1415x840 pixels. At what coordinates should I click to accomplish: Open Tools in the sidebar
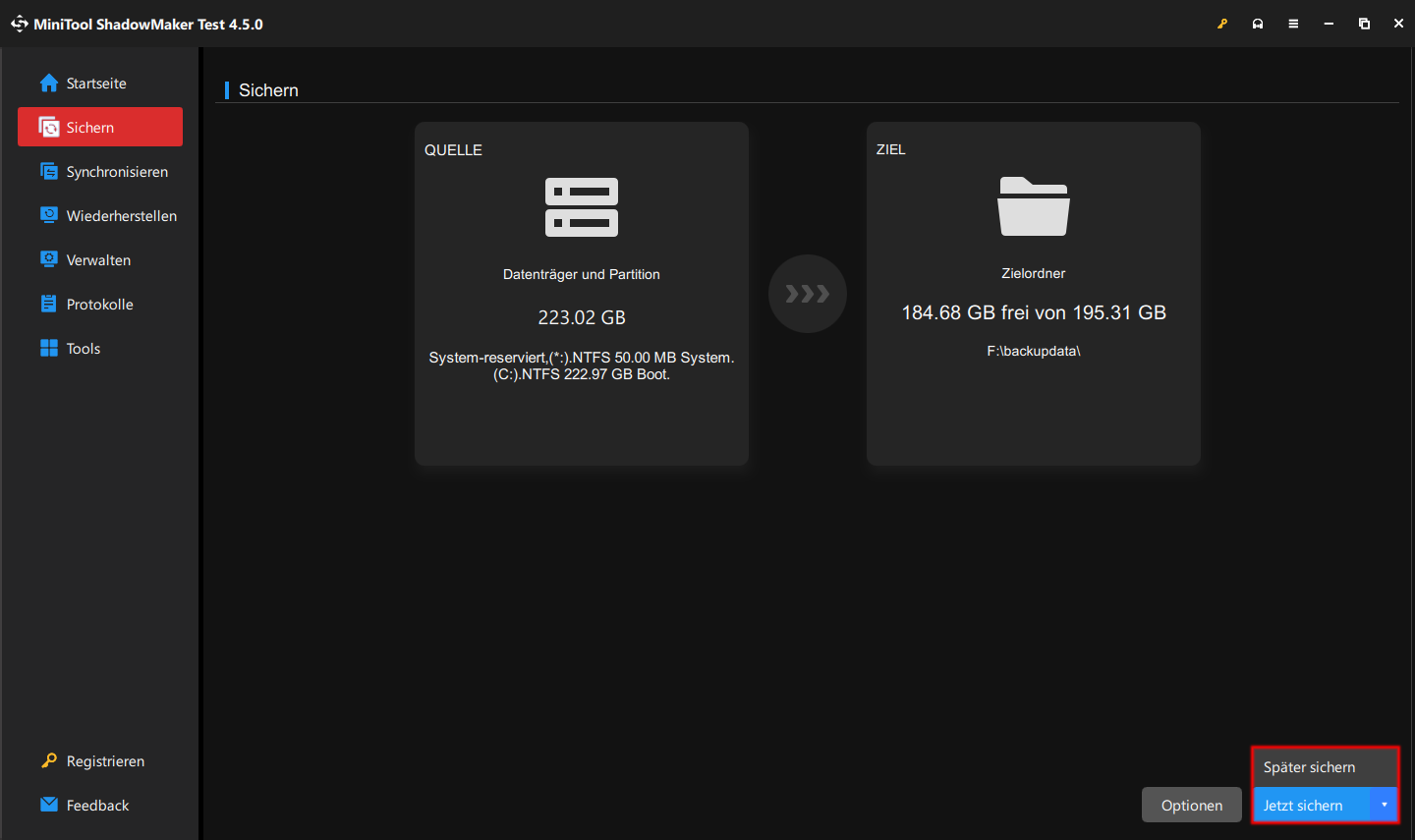(70, 349)
